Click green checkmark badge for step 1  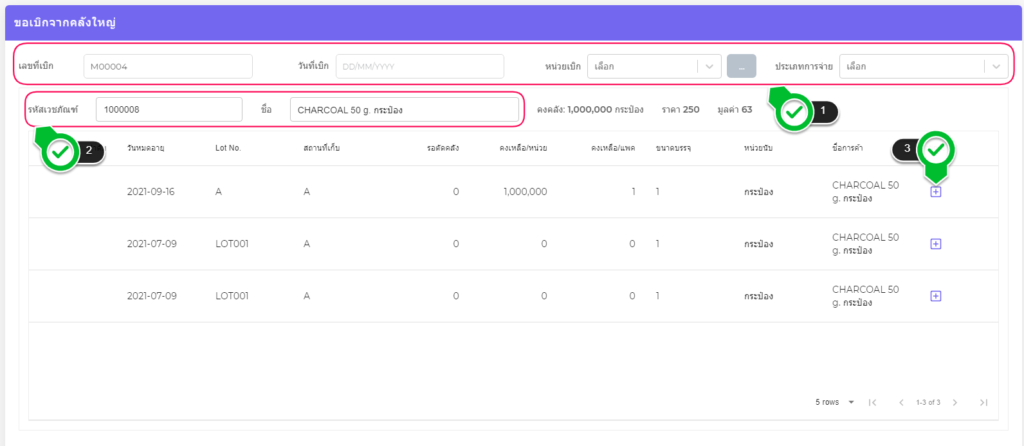click(795, 112)
